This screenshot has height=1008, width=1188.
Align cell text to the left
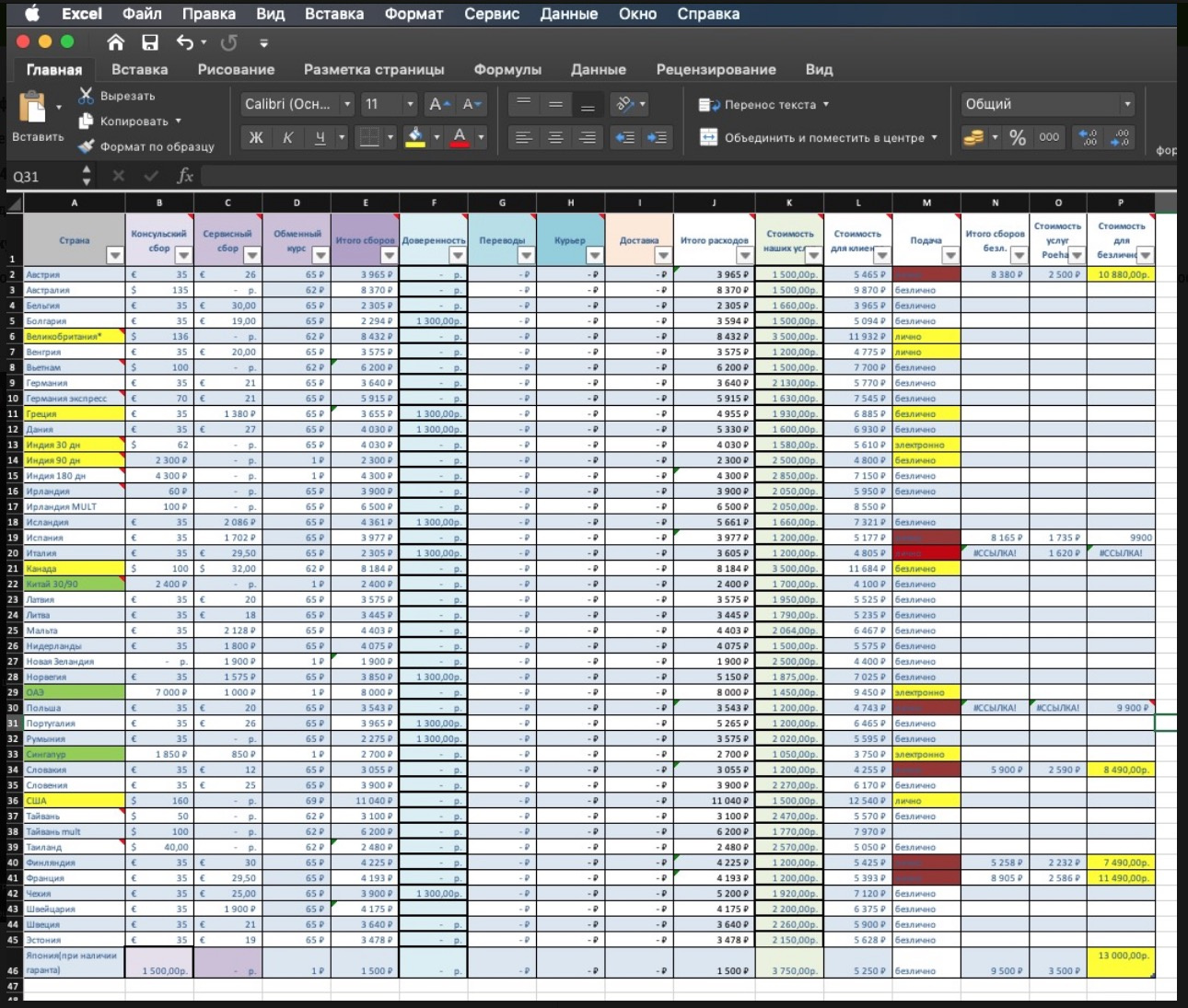523,137
